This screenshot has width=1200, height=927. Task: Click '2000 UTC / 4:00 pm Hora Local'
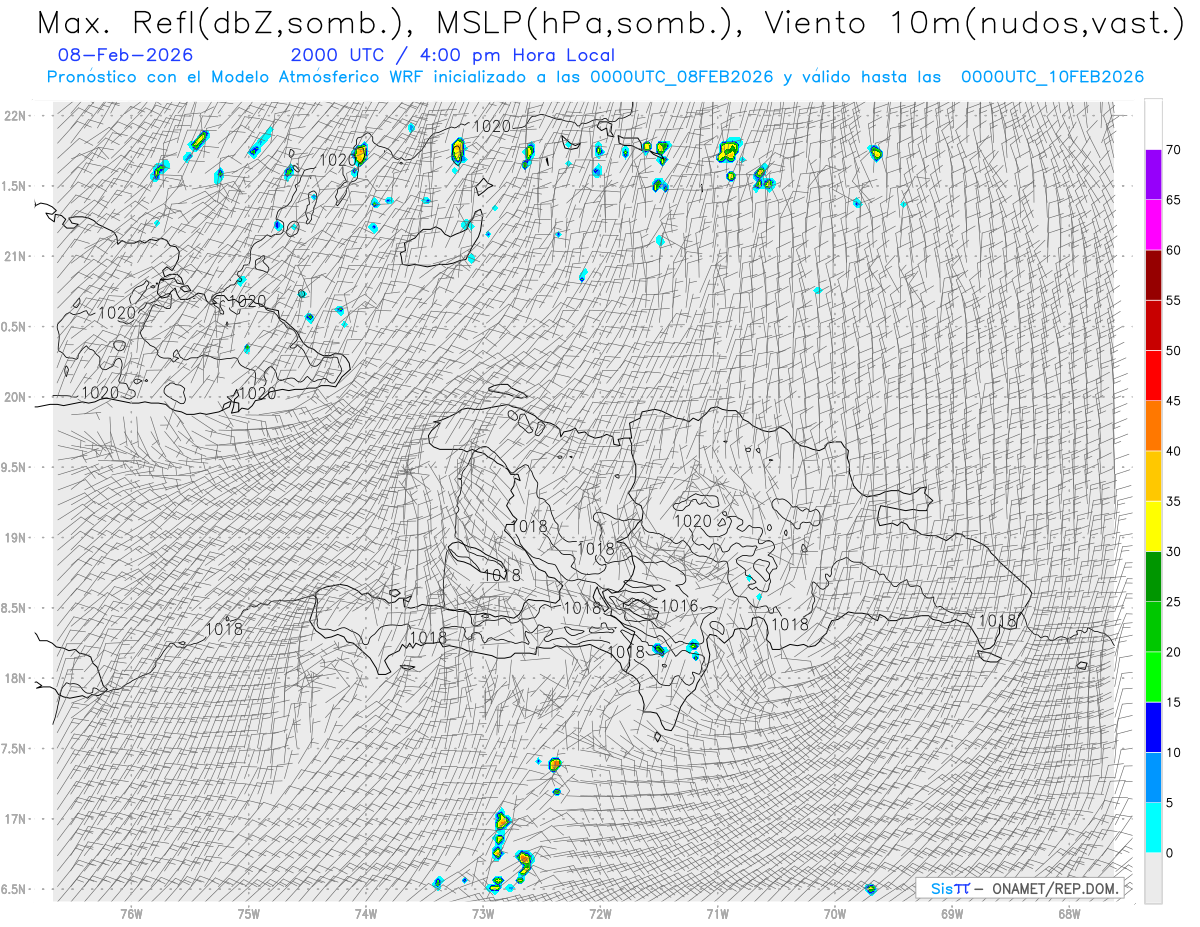pyautogui.click(x=453, y=55)
